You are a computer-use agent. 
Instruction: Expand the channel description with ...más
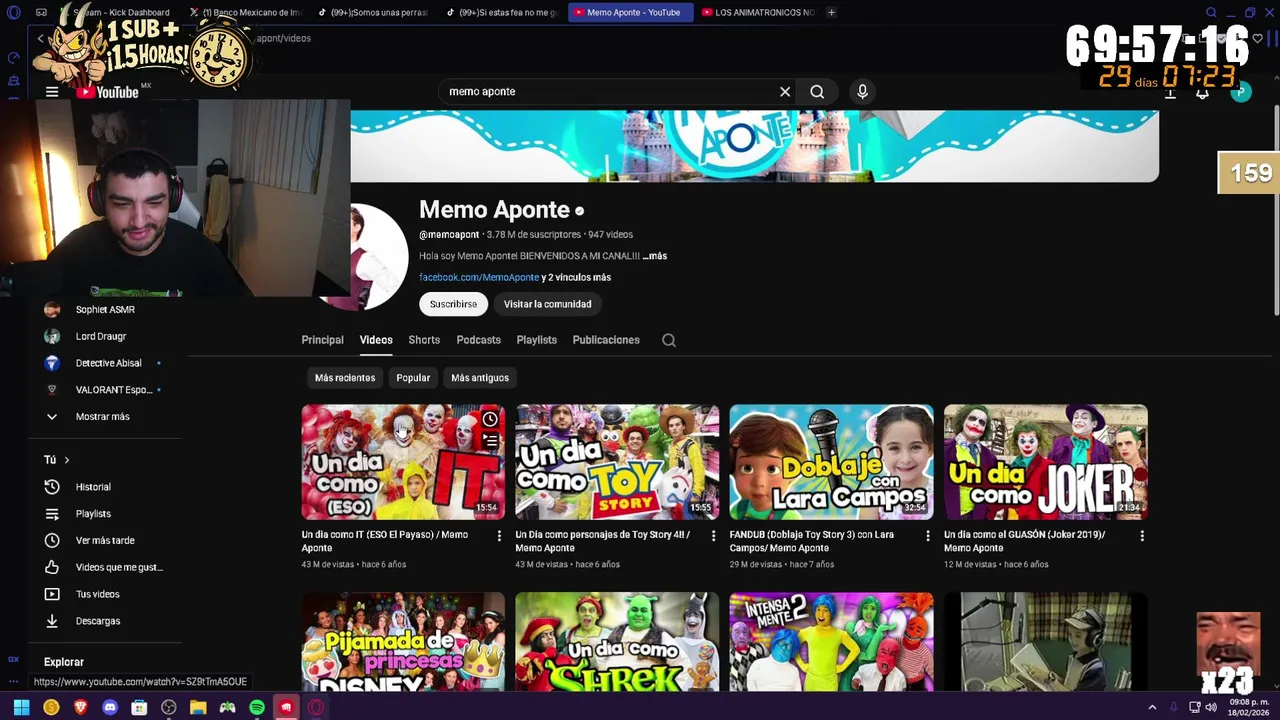pos(654,256)
